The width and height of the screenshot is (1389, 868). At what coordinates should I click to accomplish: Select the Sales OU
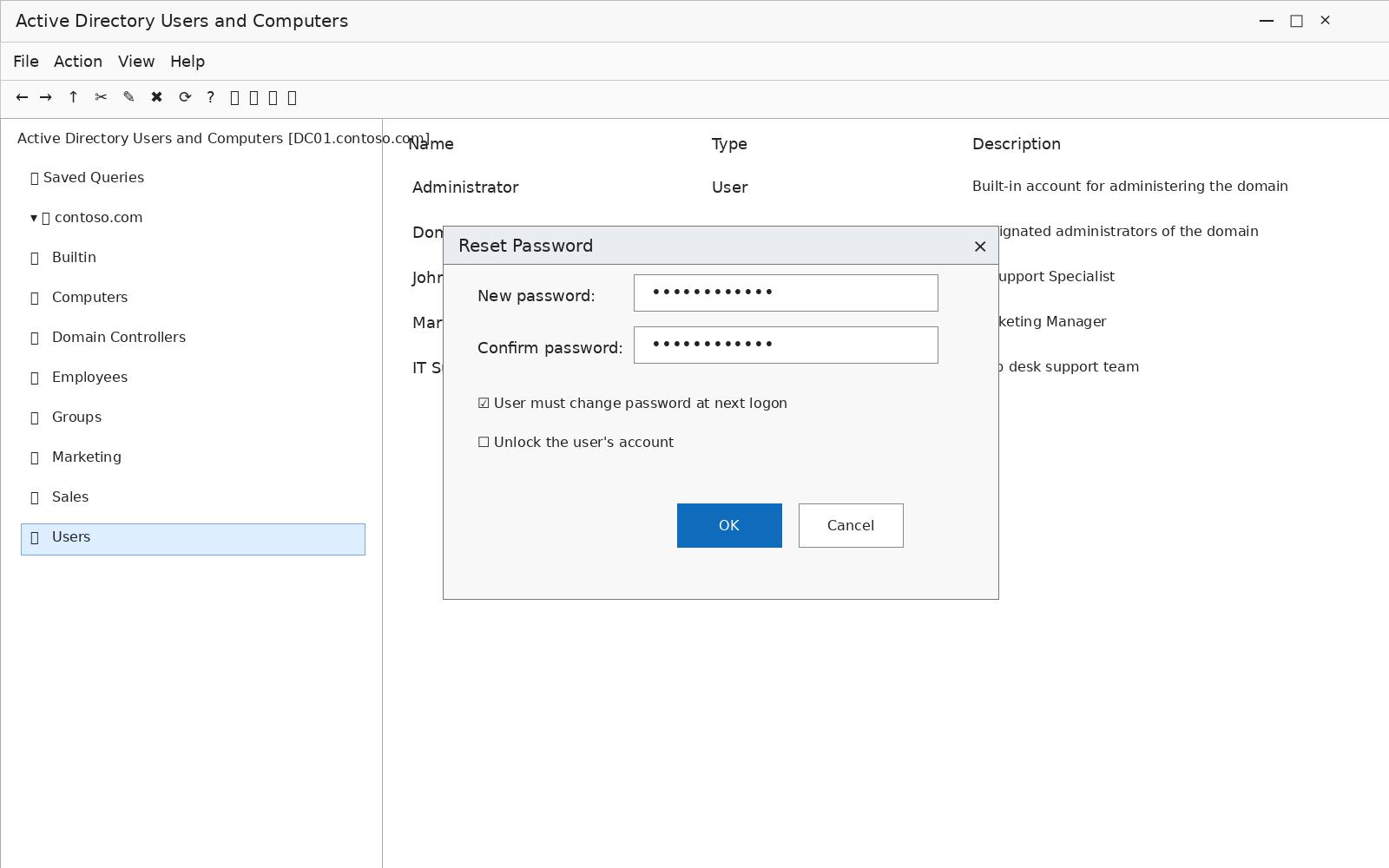coord(70,496)
